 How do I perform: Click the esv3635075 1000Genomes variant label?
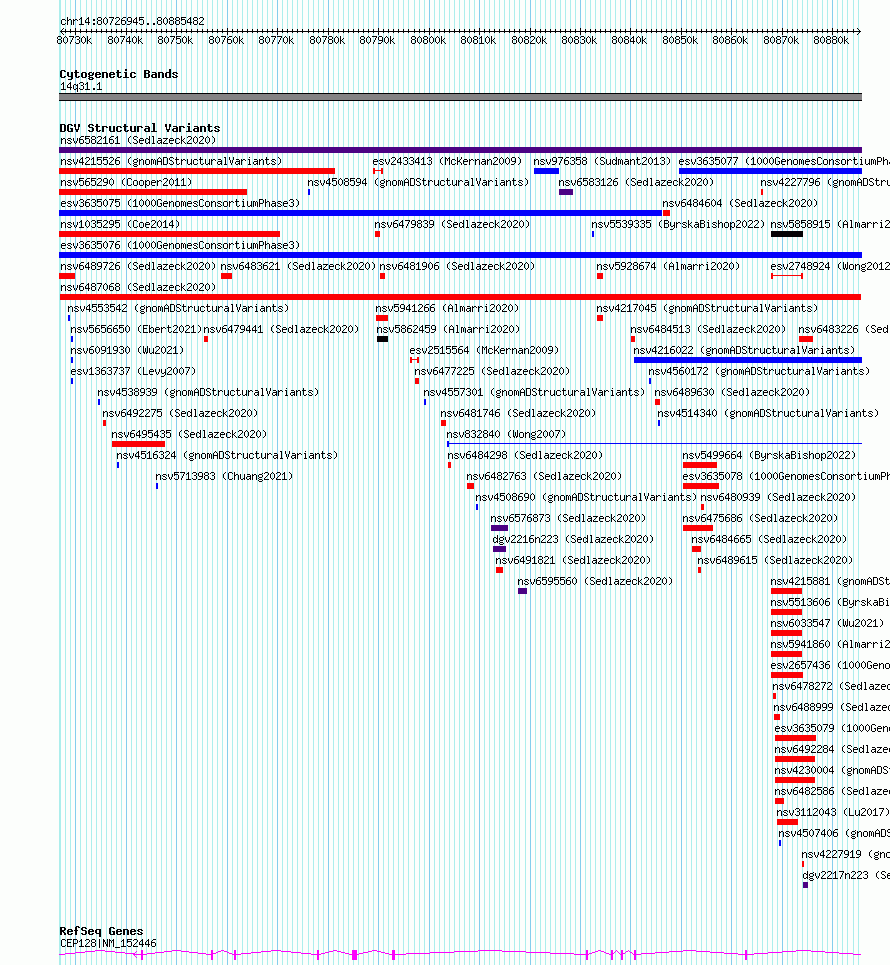coord(180,203)
